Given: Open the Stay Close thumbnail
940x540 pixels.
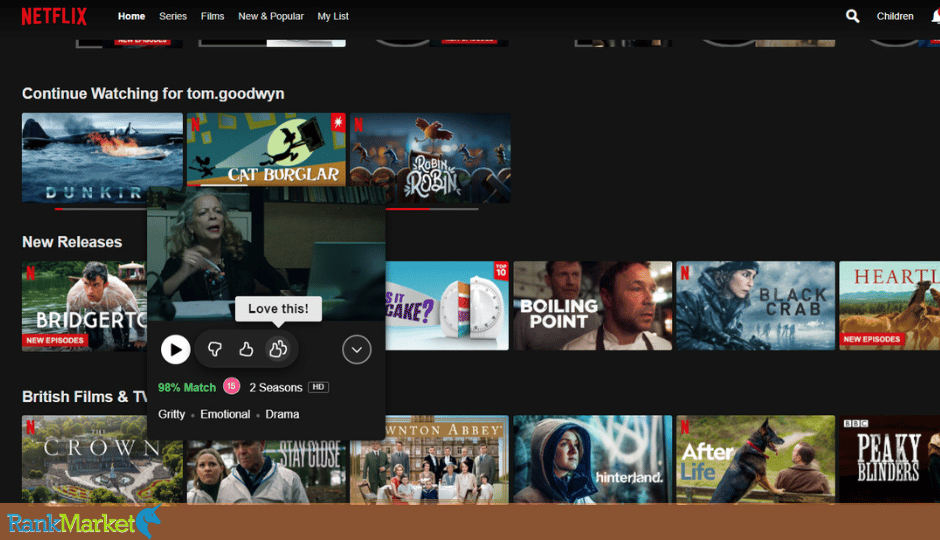Looking at the screenshot, I should tap(266, 472).
